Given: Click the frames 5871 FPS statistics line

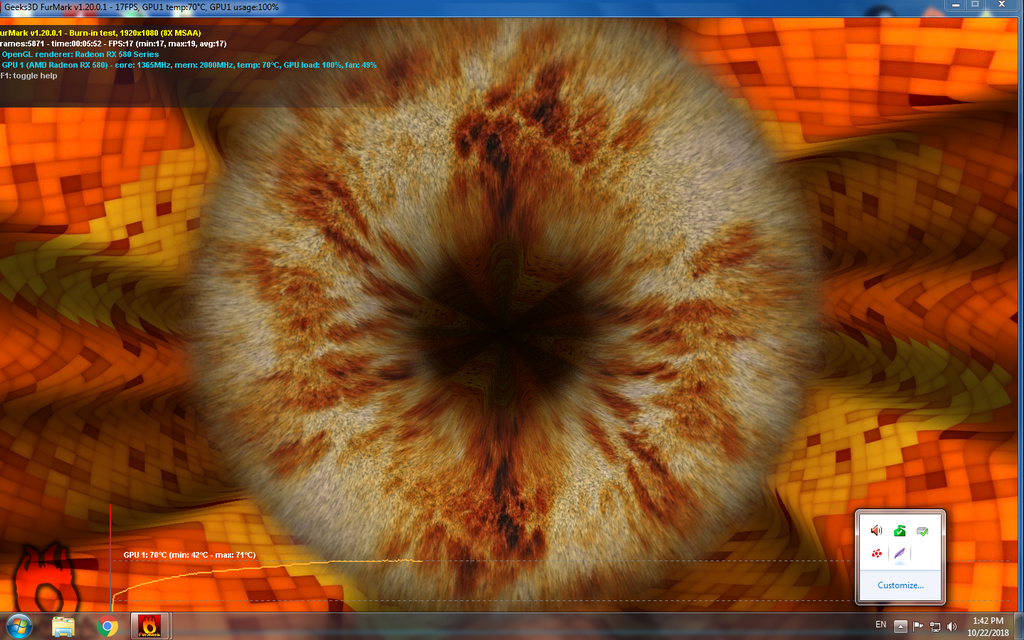Looking at the screenshot, I should click(x=114, y=44).
